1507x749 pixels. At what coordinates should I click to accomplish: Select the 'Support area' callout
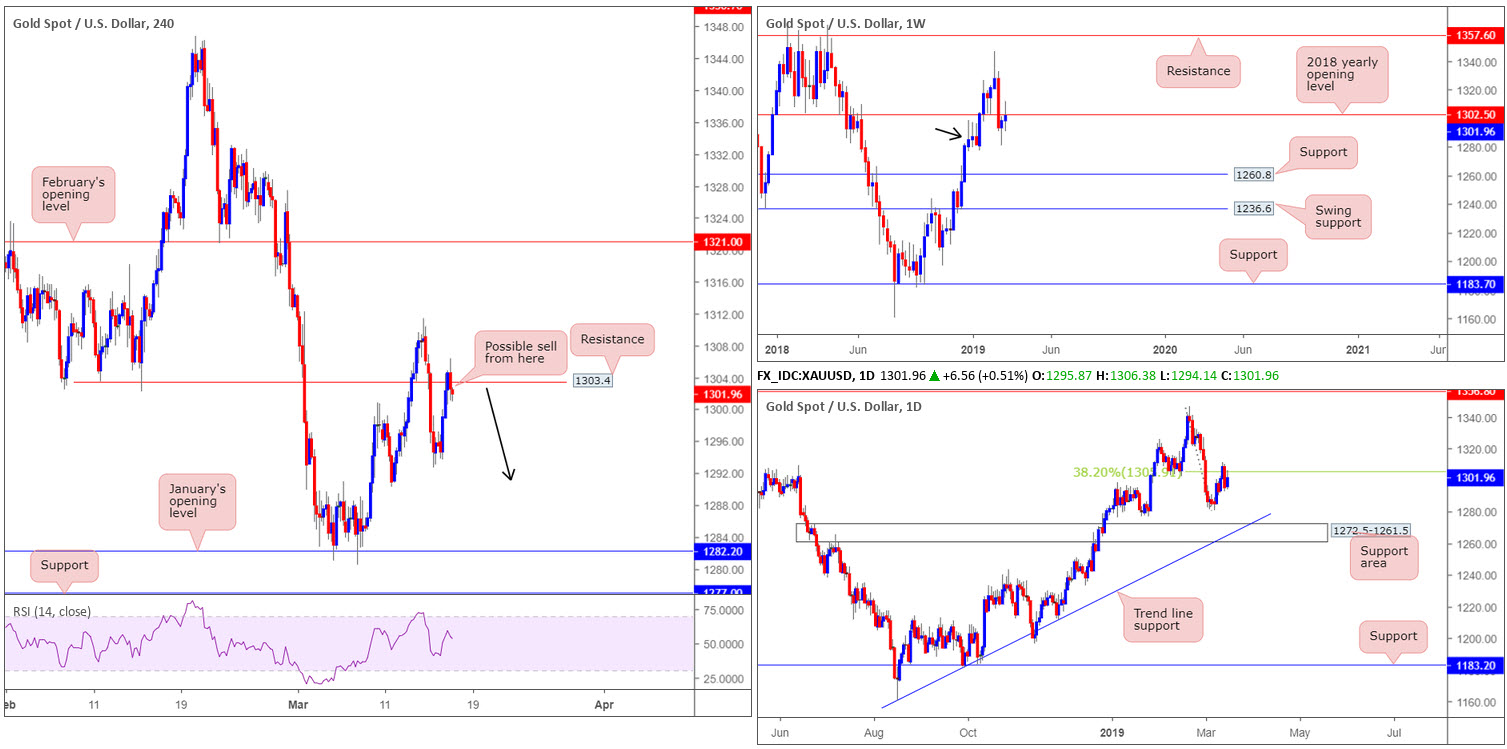[1383, 558]
